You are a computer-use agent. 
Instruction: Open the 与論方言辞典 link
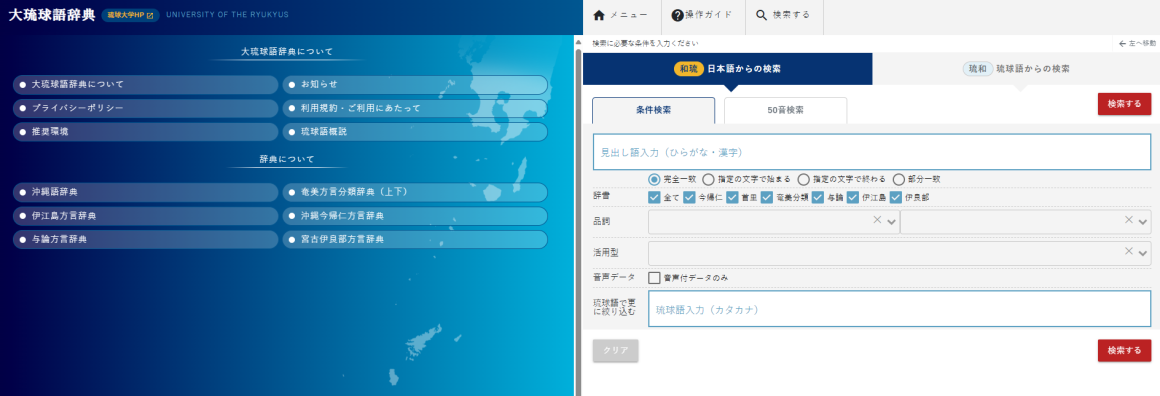tap(145, 240)
